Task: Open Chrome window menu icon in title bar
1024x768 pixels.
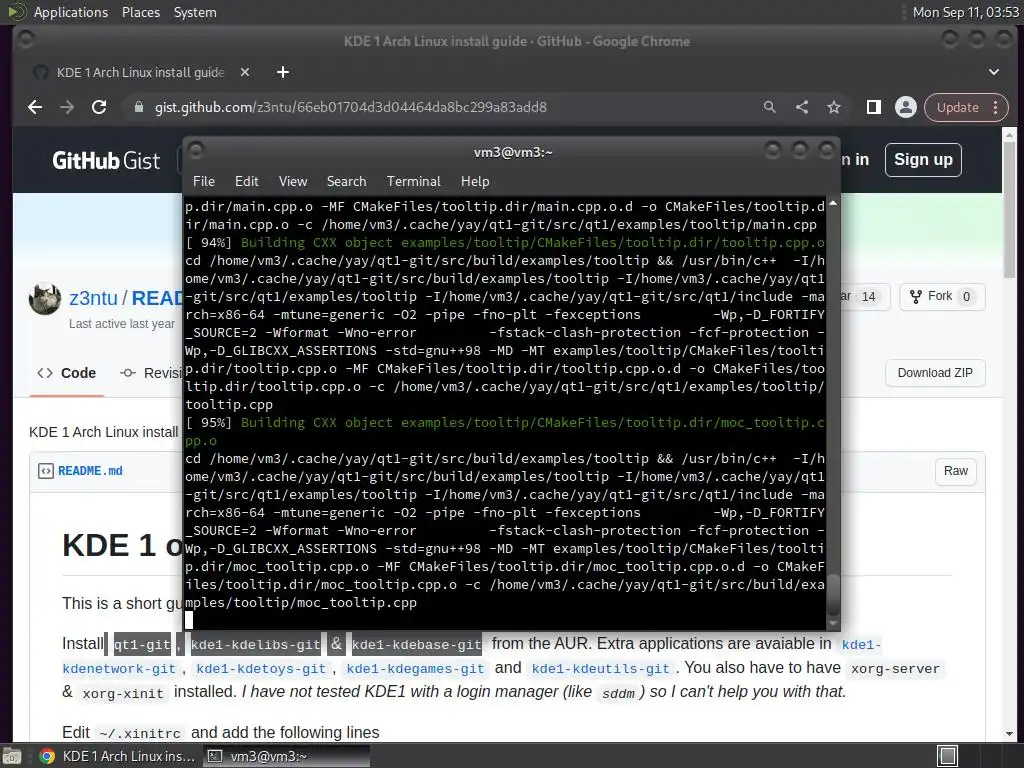Action: (x=26, y=40)
